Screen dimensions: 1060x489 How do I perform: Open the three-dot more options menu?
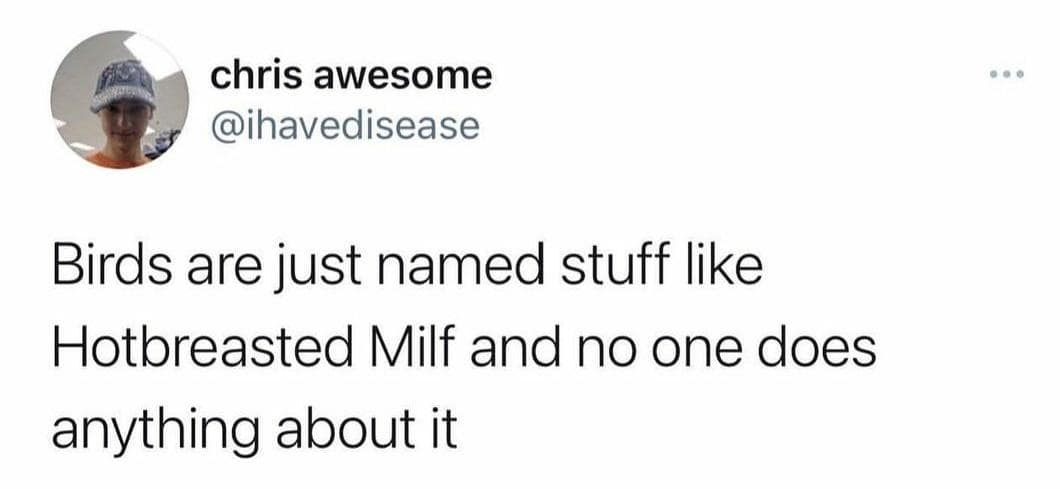pos(1007,73)
